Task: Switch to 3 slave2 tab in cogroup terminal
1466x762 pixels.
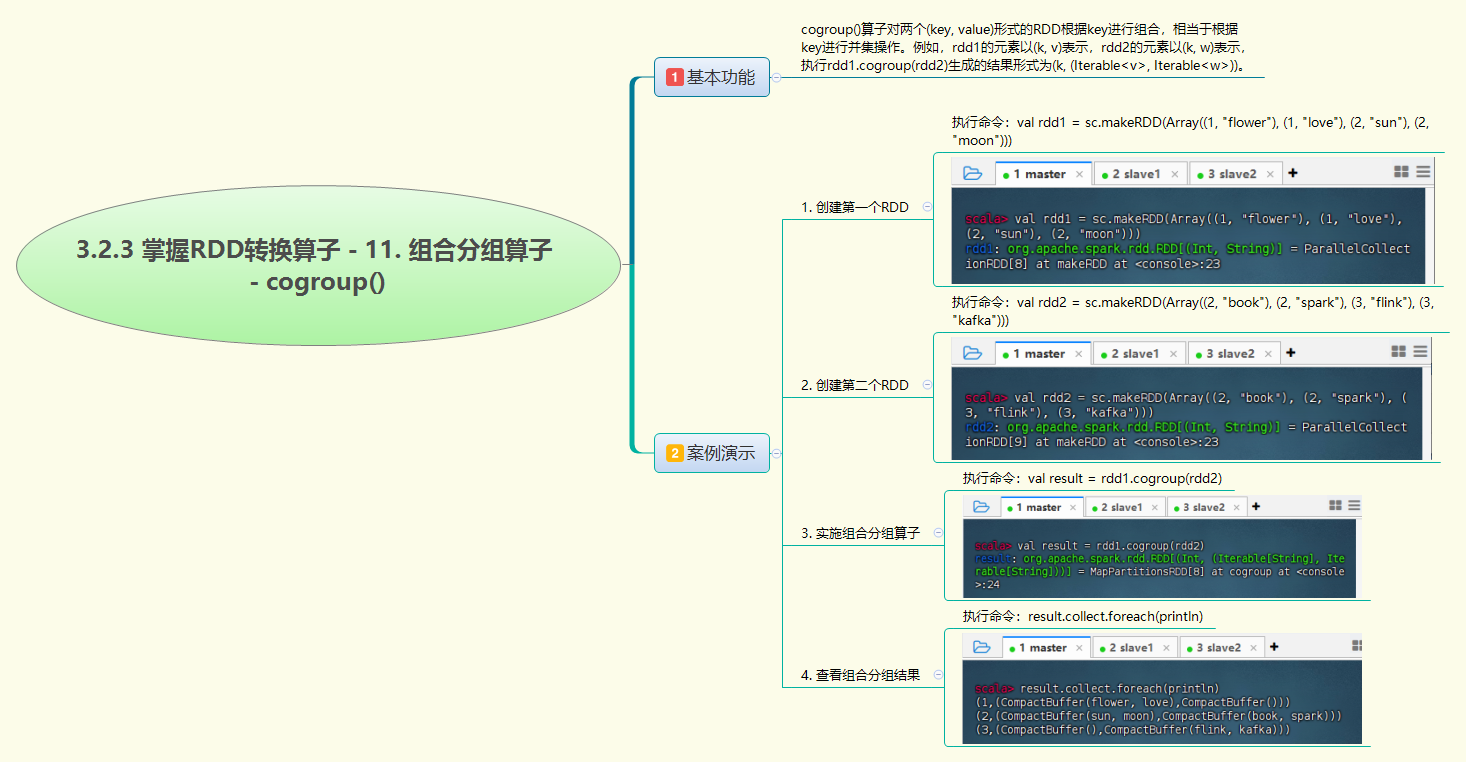Action: pos(1207,508)
